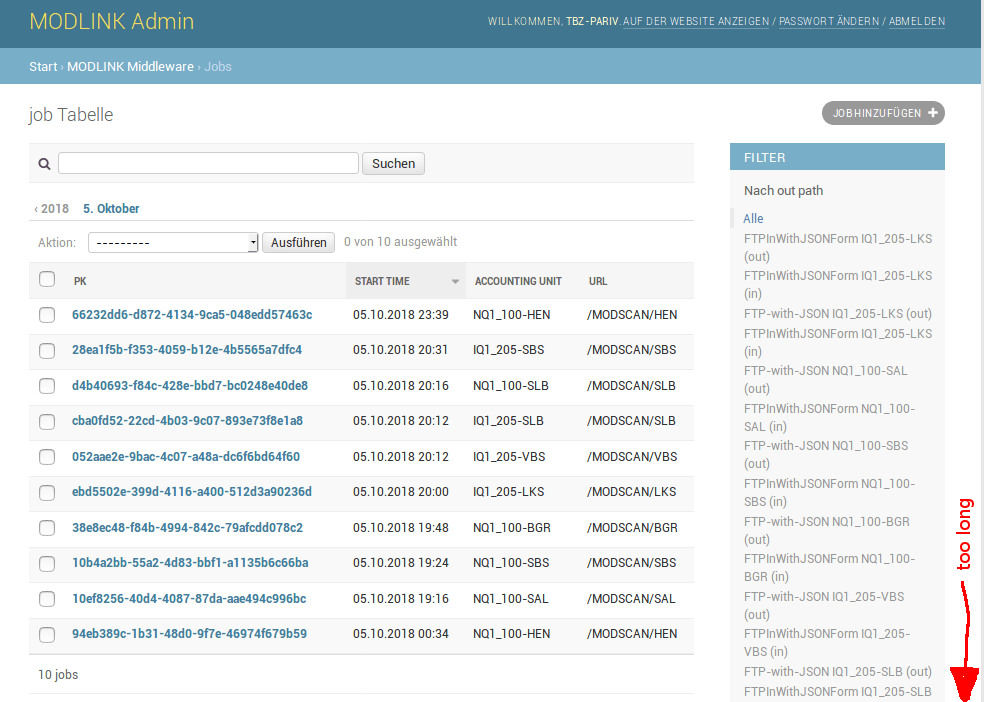Select the Alle filter option
This screenshot has height=702, width=984.
[x=752, y=218]
